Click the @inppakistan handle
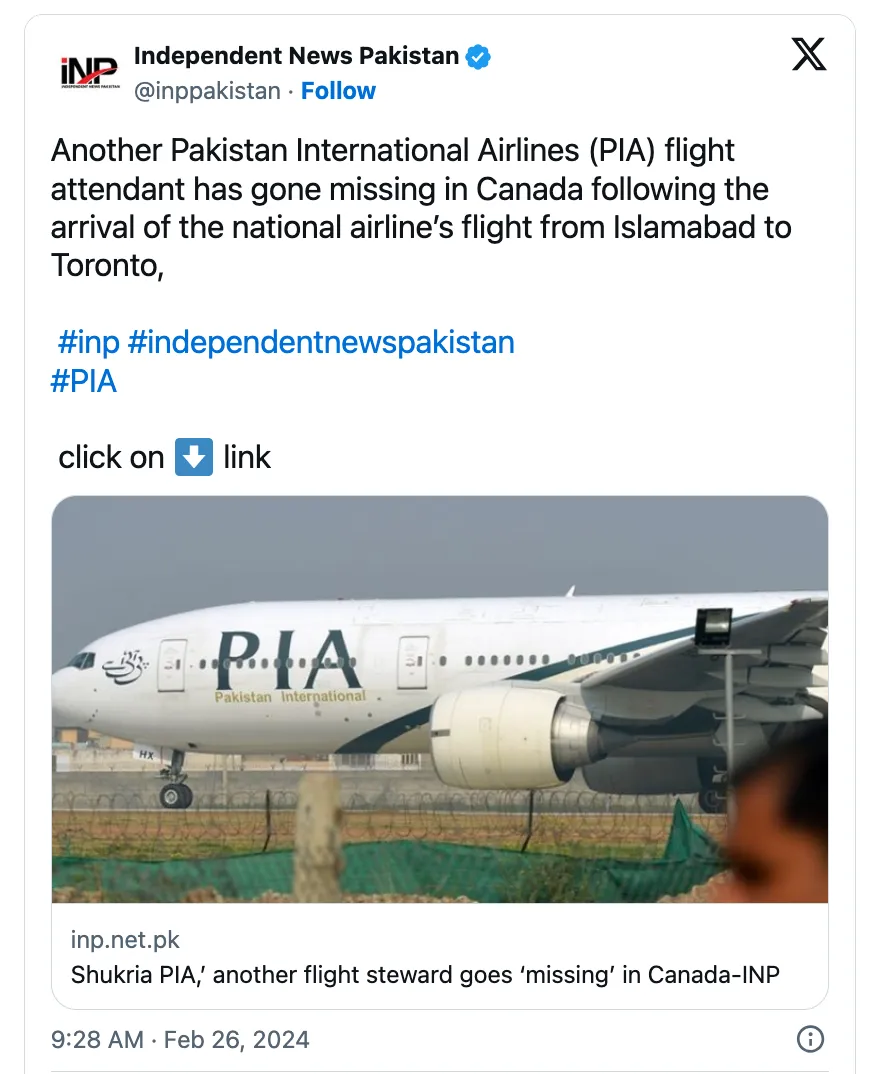 [x=207, y=91]
